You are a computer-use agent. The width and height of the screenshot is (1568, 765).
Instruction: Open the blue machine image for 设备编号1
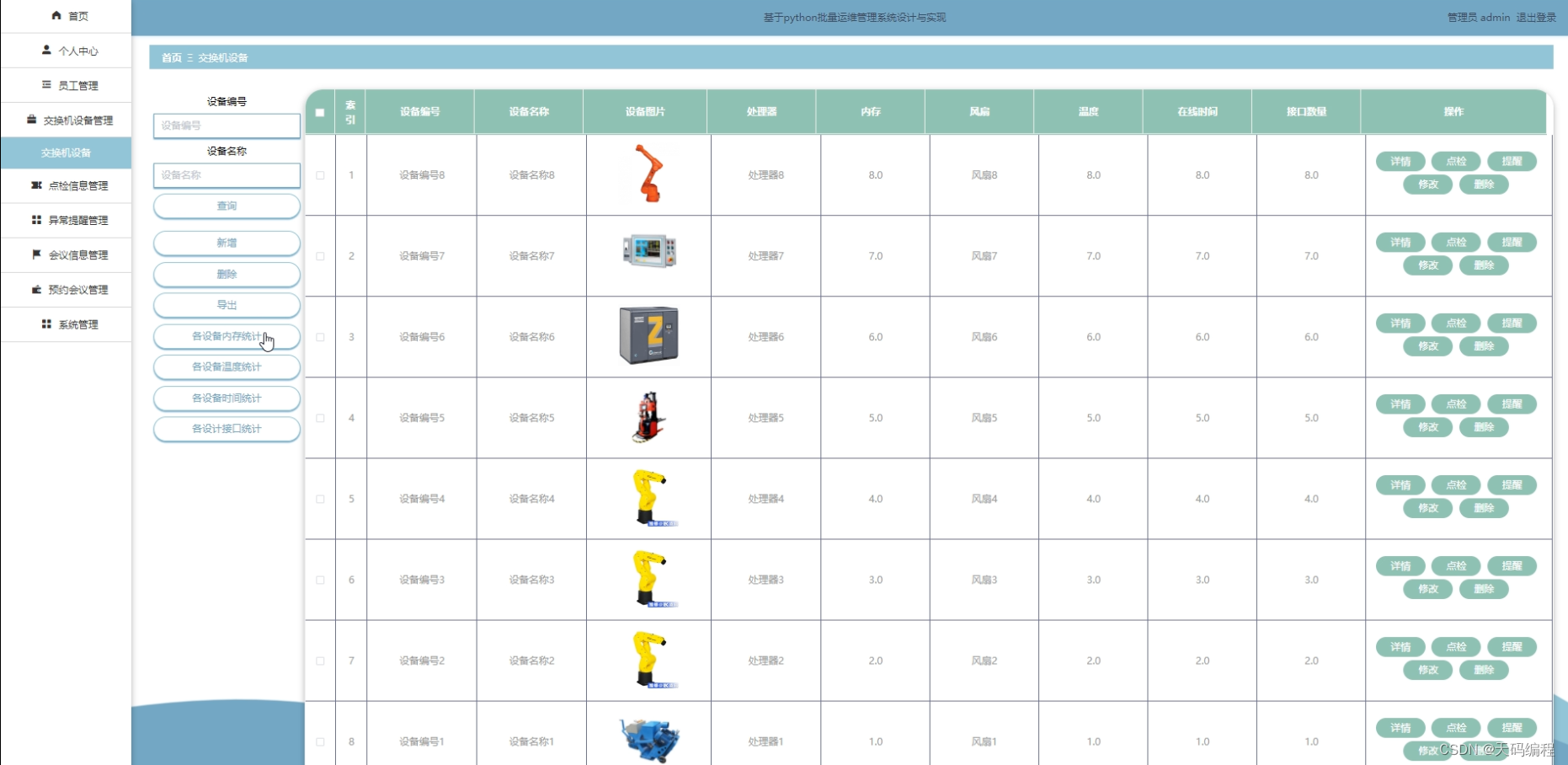pos(648,740)
